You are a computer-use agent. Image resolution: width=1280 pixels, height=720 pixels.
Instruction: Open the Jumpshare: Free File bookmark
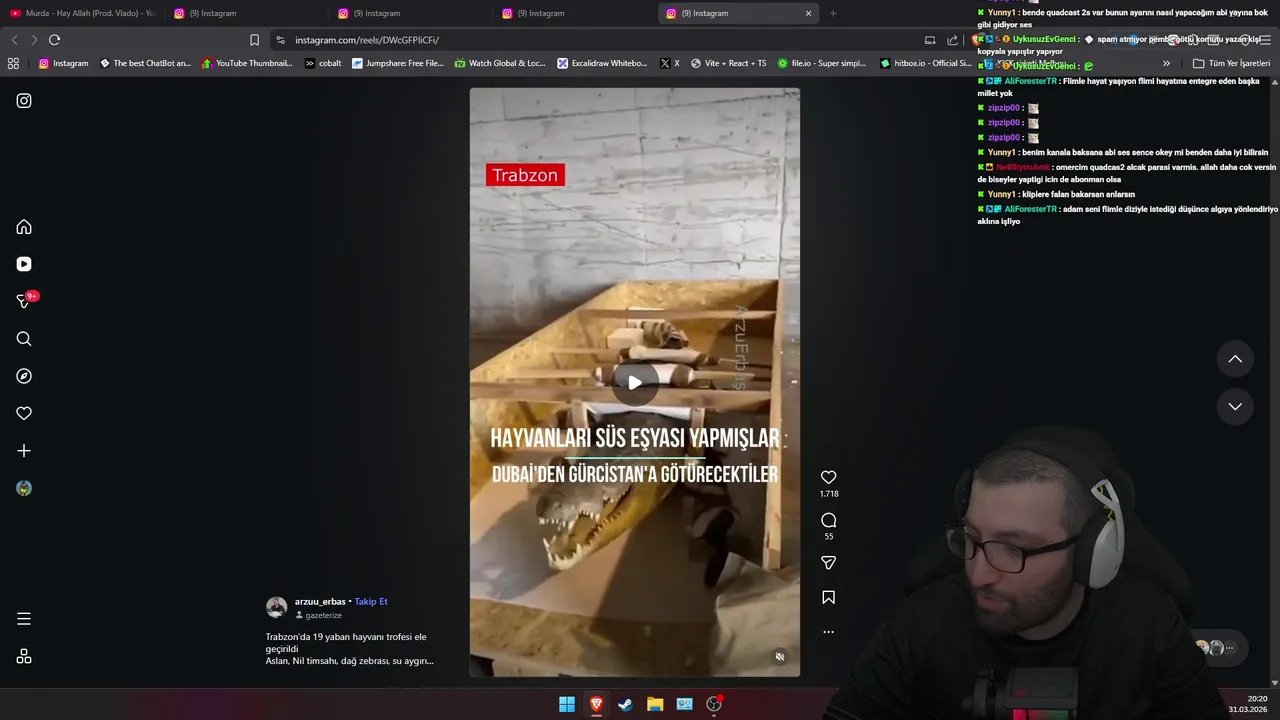[x=398, y=63]
